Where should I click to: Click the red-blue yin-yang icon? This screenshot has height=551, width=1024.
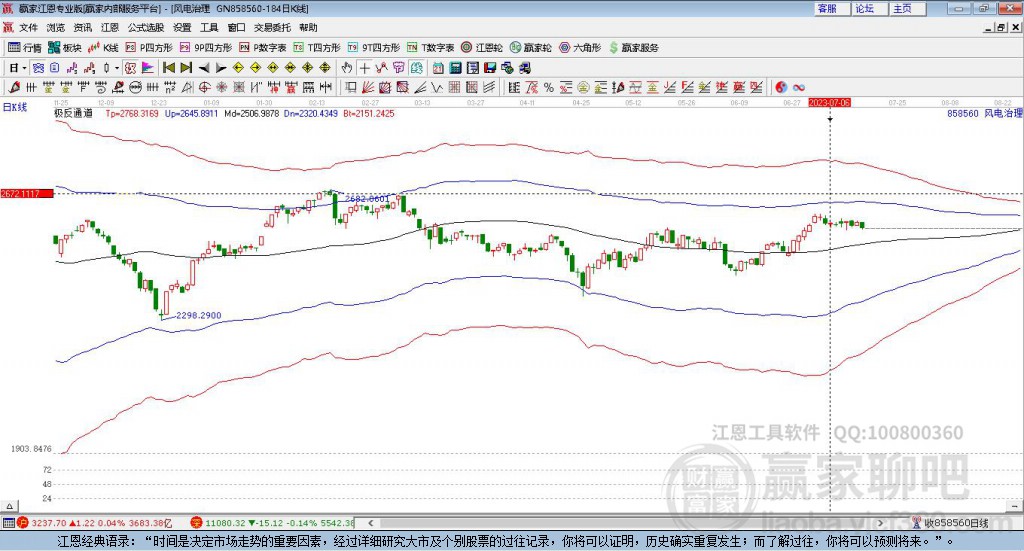(780, 87)
